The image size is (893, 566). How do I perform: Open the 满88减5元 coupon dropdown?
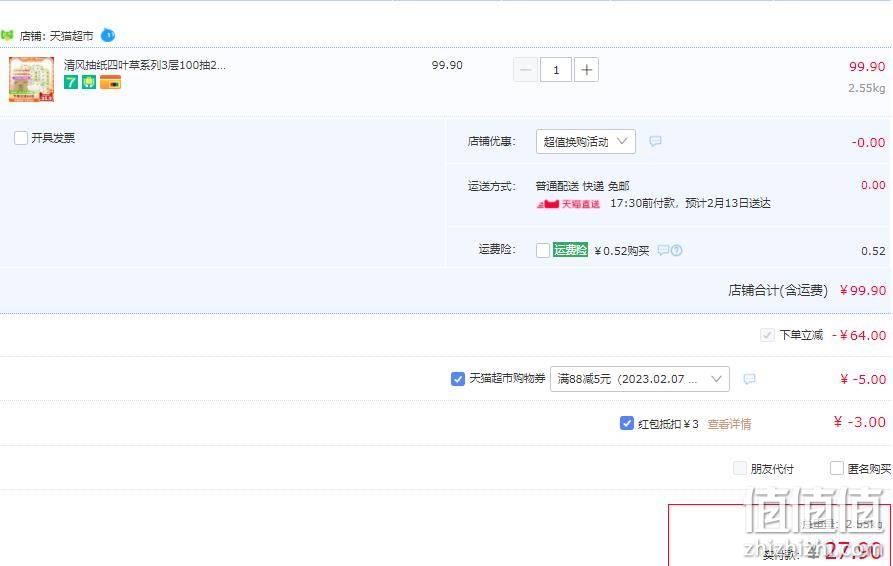pos(640,379)
